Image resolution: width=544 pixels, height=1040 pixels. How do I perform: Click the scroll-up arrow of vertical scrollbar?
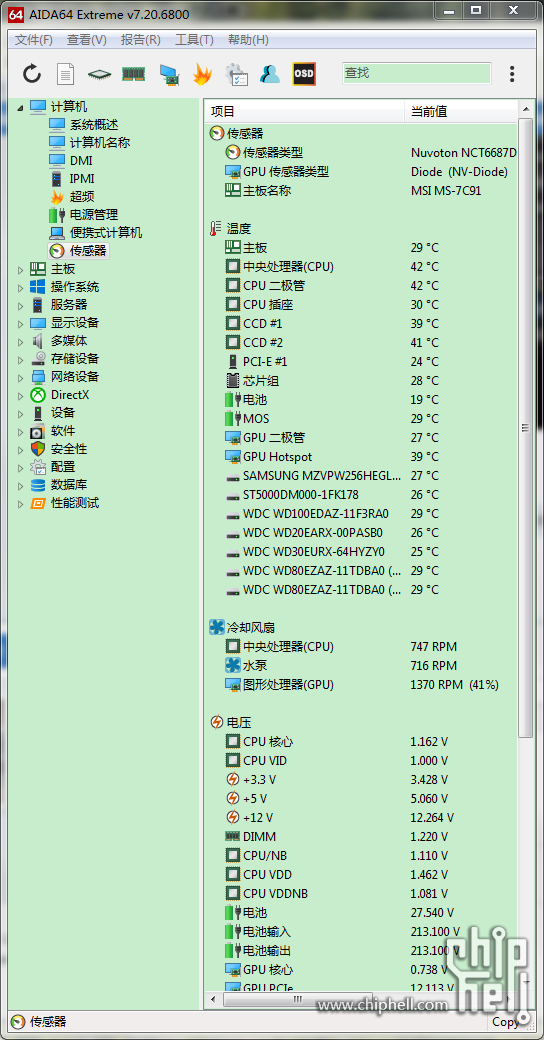525,109
